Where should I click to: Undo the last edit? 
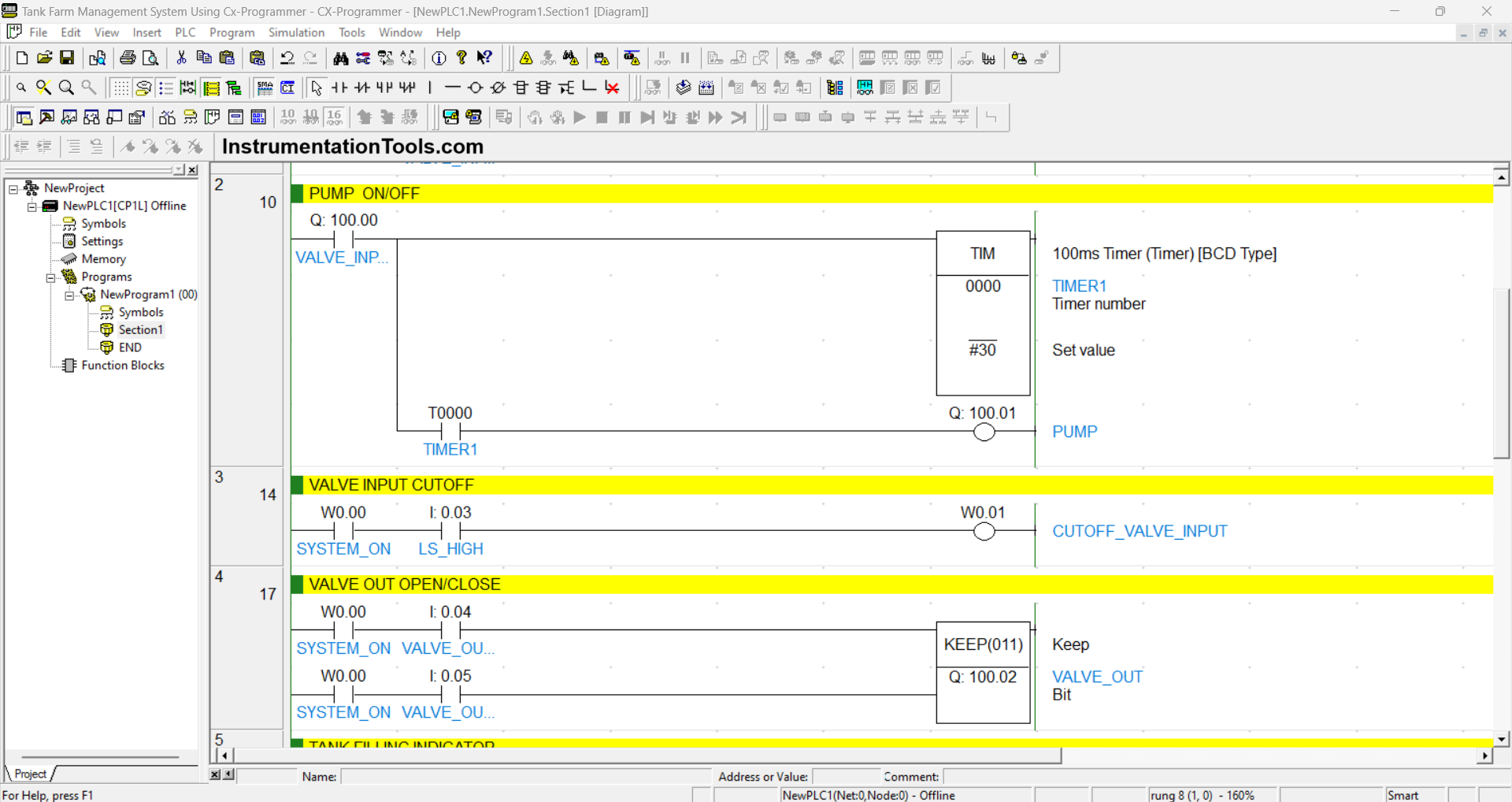[287, 58]
